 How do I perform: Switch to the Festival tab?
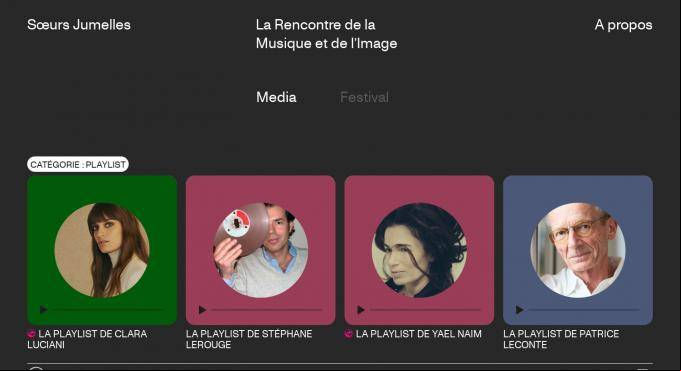364,97
